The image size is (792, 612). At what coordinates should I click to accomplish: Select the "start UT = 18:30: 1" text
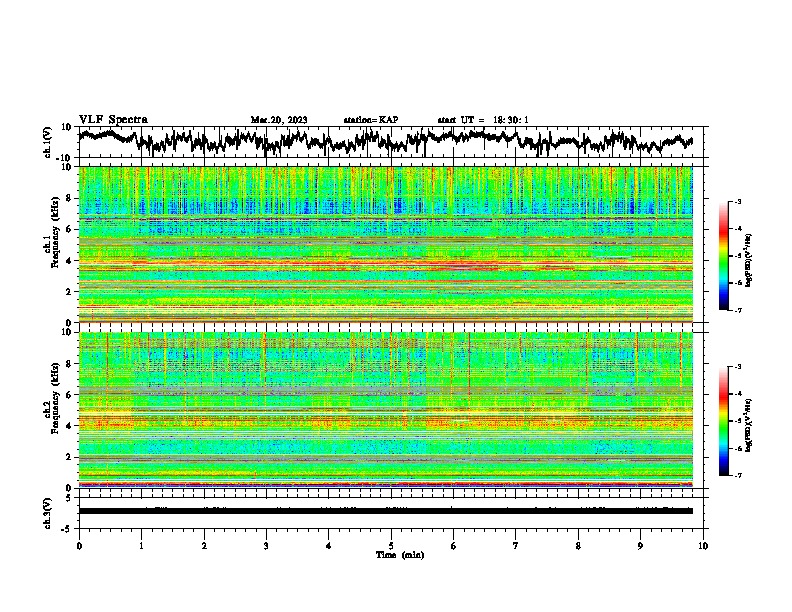483,120
